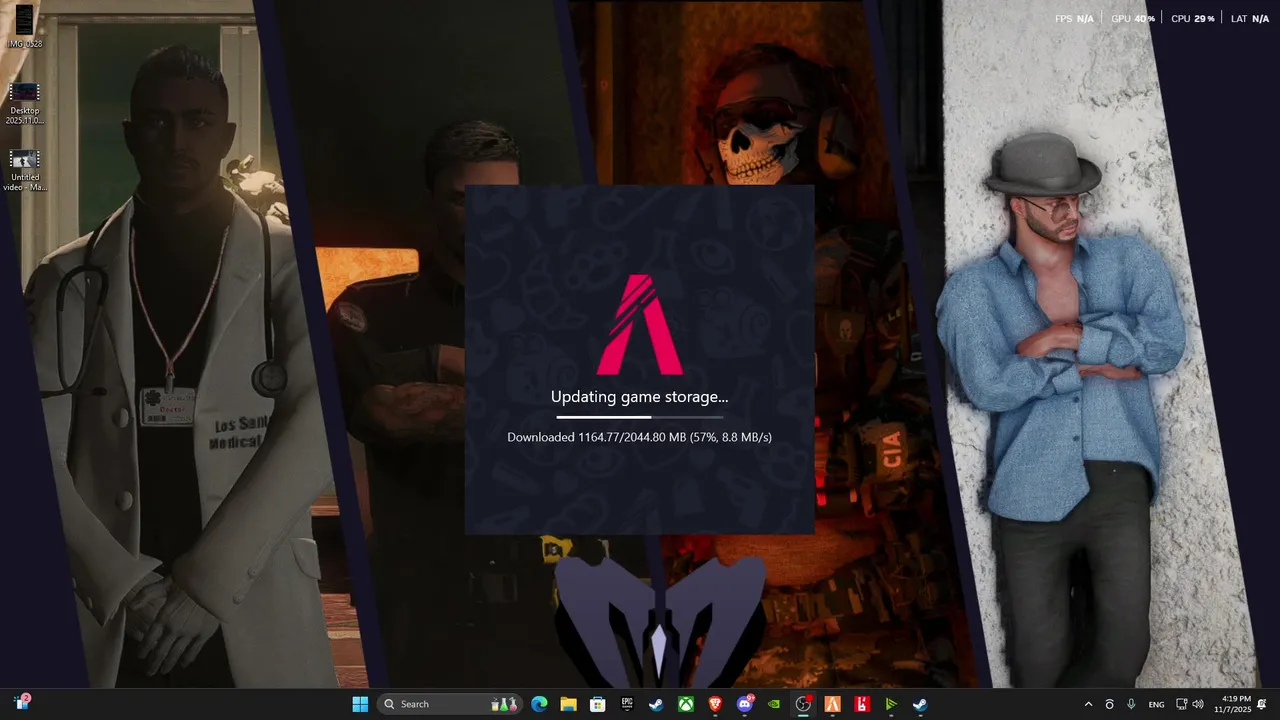Show hidden system tray icons

(1089, 704)
